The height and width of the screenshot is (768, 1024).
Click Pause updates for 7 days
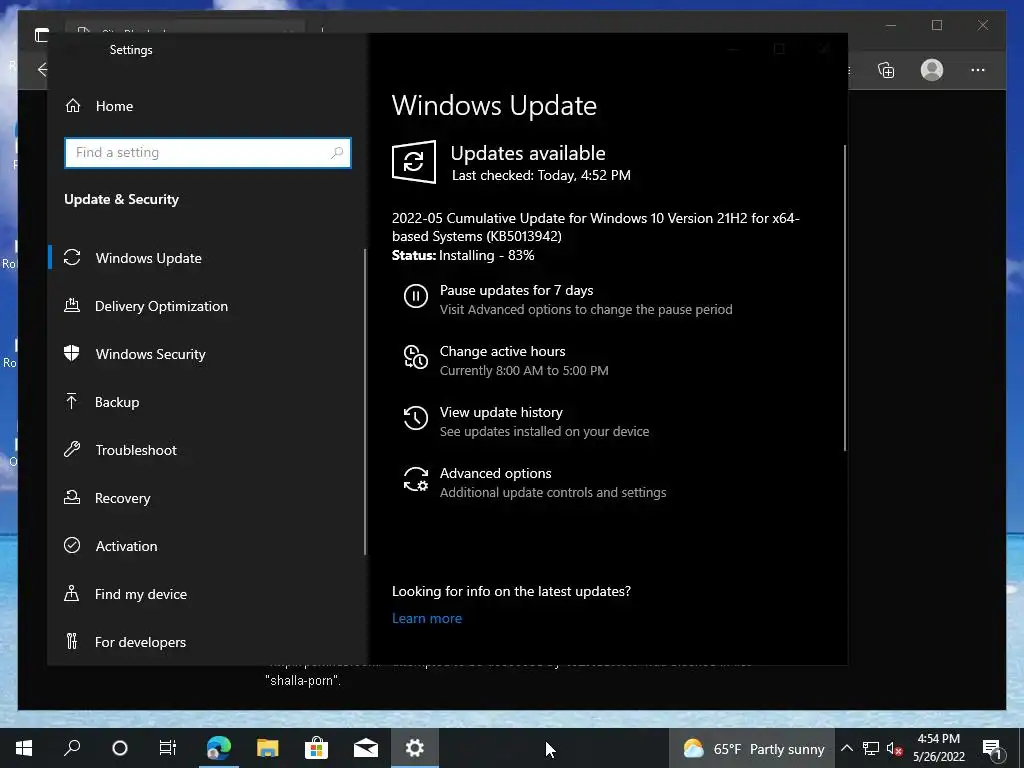click(516, 290)
